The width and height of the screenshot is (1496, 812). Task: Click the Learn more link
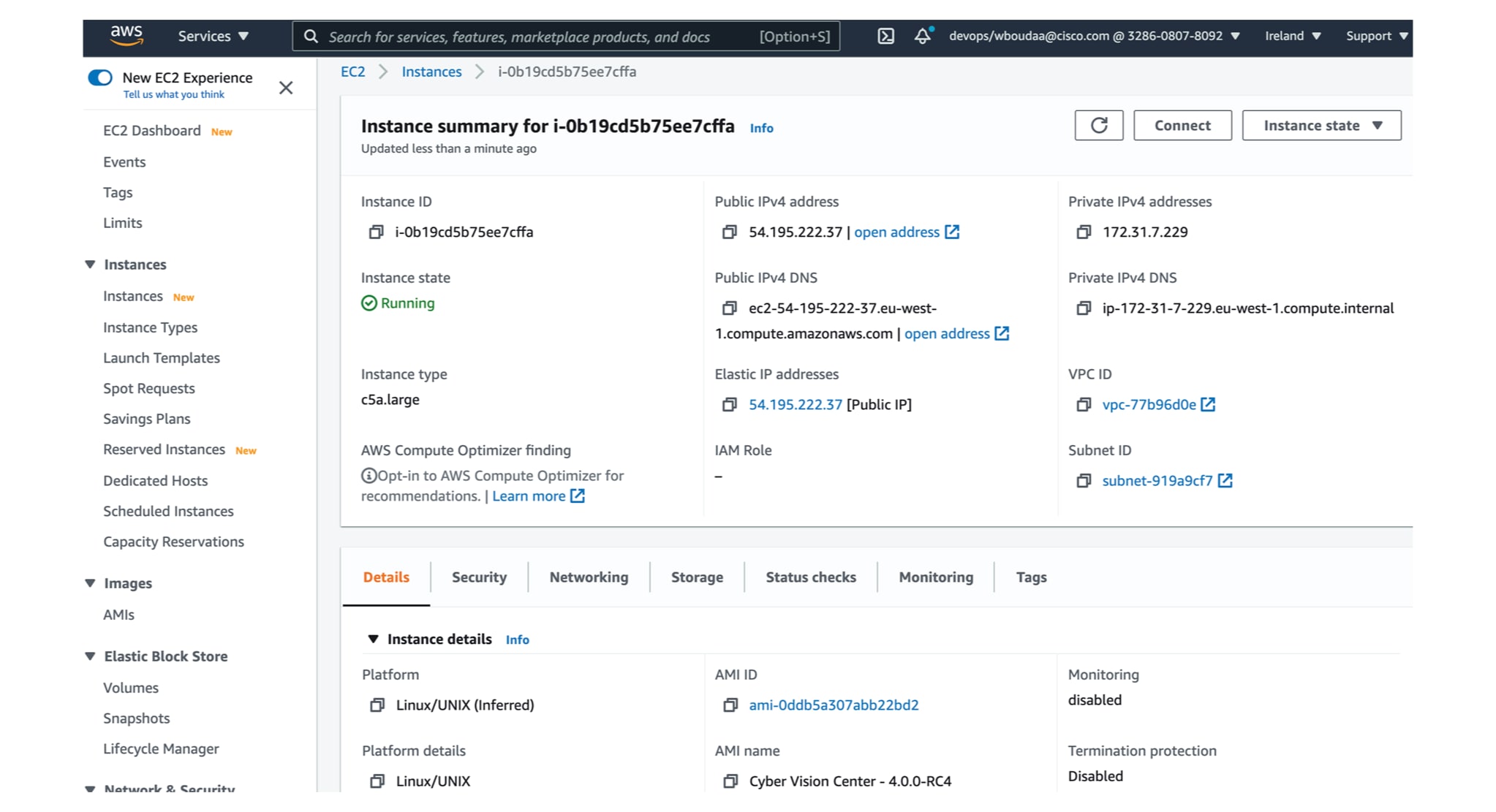coord(529,496)
